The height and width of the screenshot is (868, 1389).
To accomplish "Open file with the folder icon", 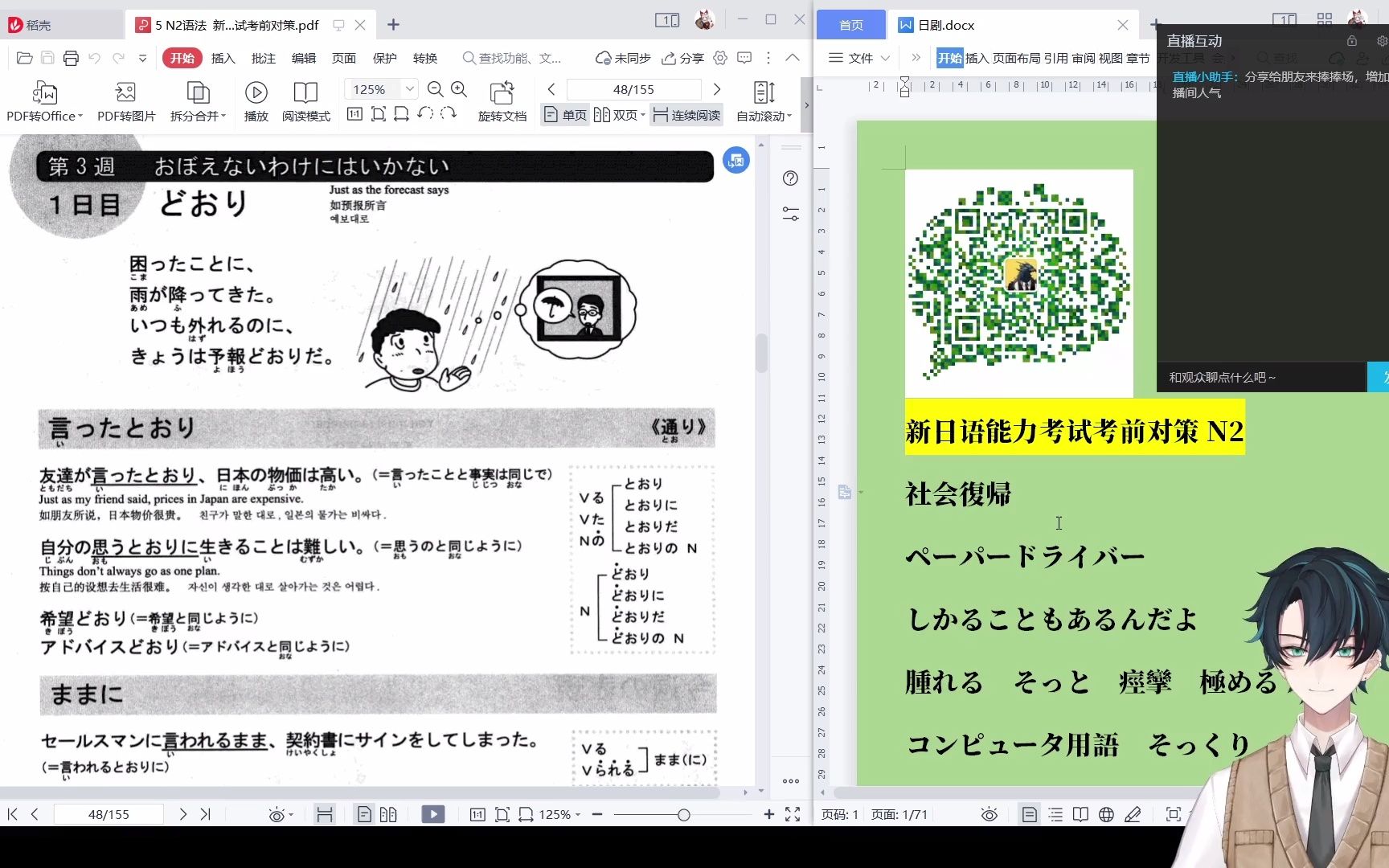I will point(25,58).
